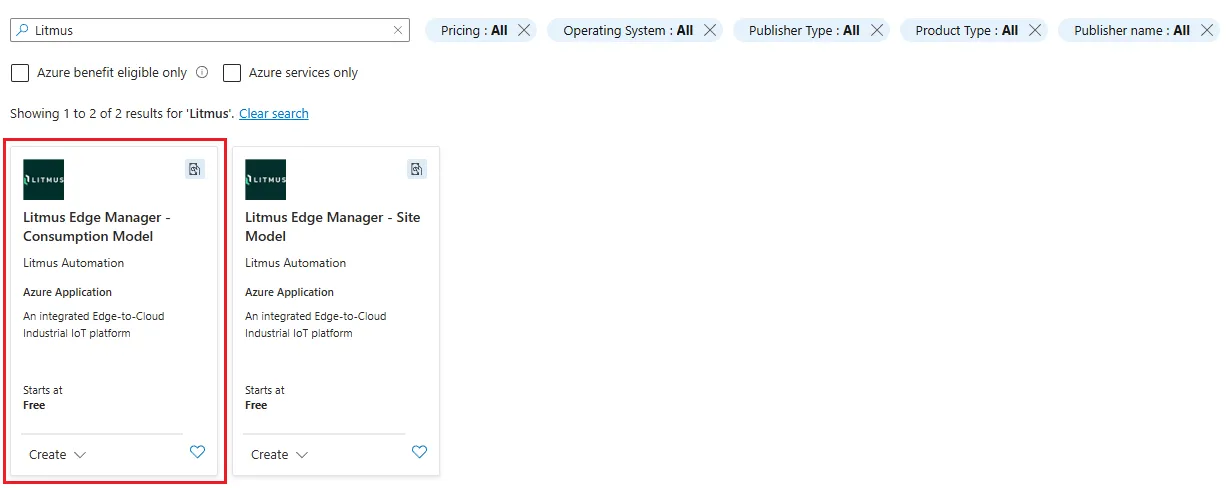
Task: Expand Create dropdown on Consumption Model card
Action: [57, 454]
